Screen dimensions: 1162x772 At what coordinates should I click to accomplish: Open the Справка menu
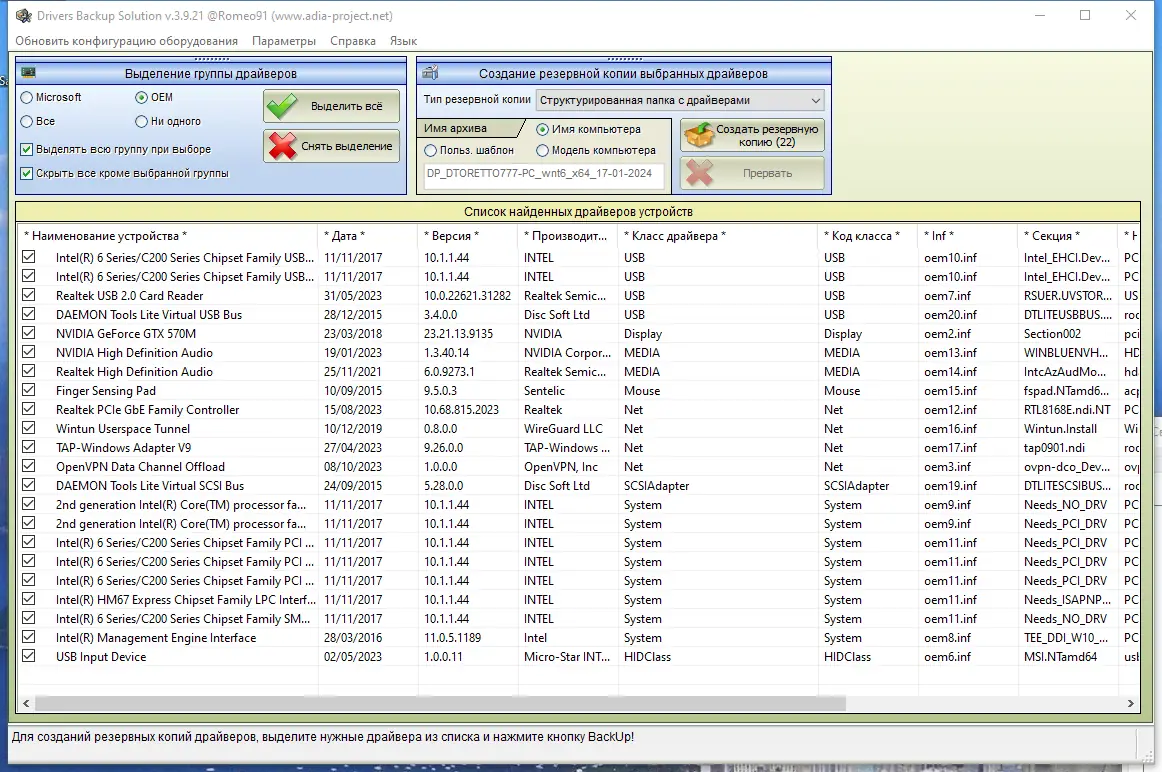(x=353, y=41)
